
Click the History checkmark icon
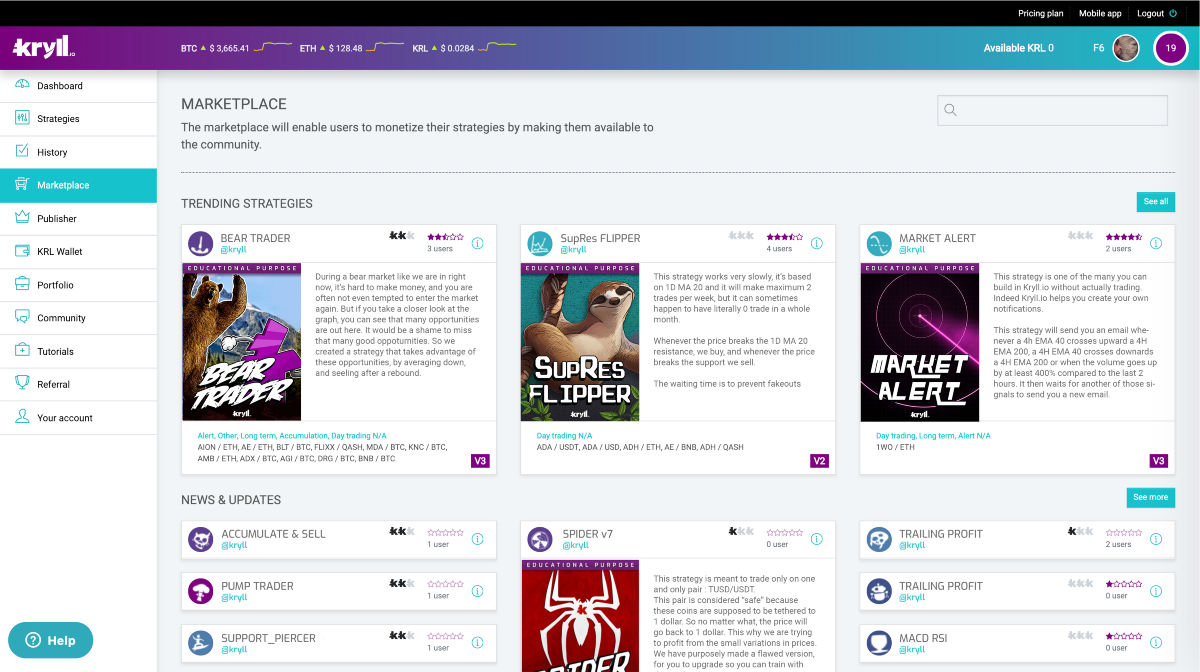coord(22,151)
